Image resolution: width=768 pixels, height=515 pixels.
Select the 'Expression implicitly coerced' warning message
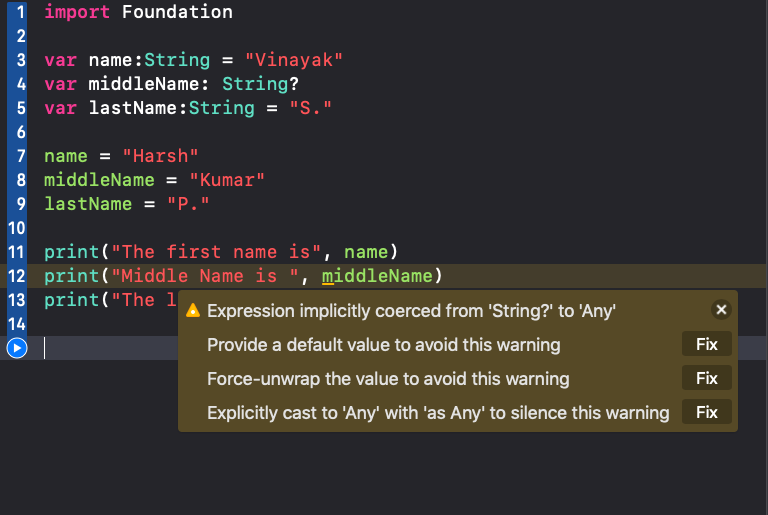410,311
